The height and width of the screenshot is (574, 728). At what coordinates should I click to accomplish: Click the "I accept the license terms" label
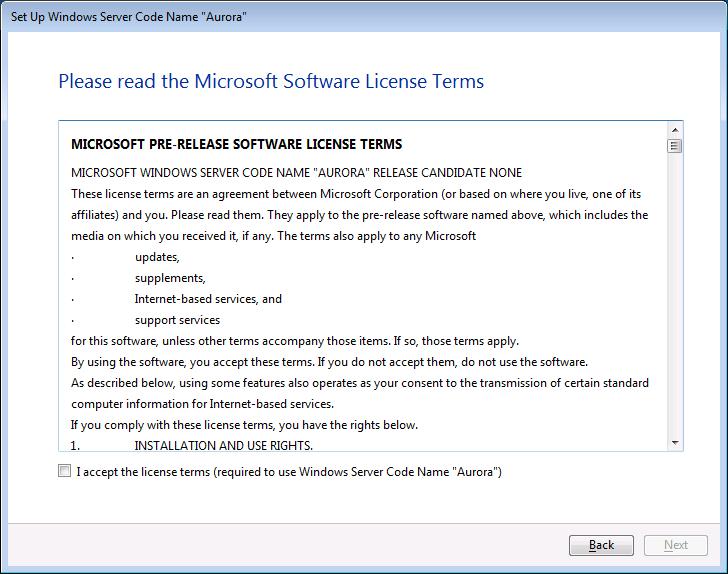(x=288, y=471)
